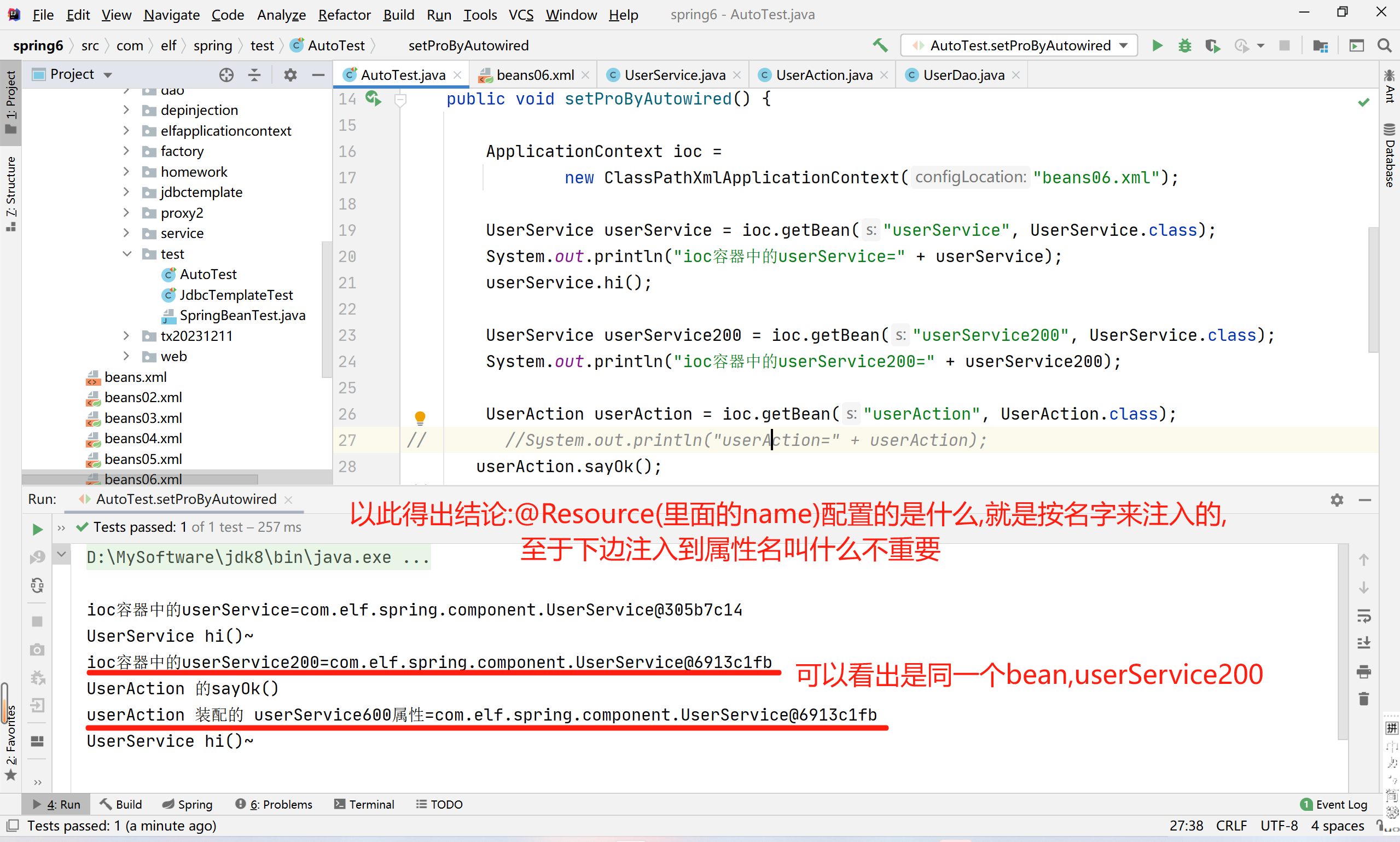
Task: Click scroll to end of console icon
Action: [1364, 643]
